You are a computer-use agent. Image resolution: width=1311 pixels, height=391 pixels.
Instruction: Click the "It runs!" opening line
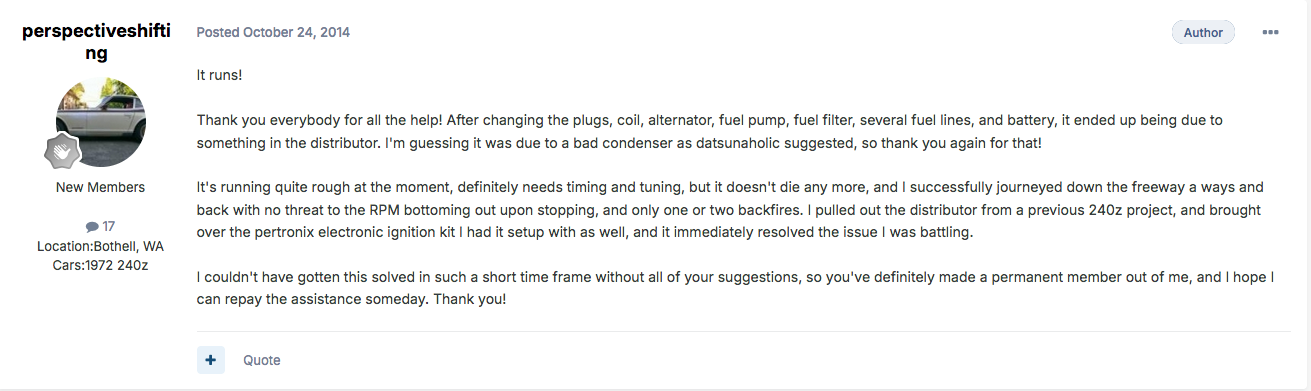pos(219,75)
